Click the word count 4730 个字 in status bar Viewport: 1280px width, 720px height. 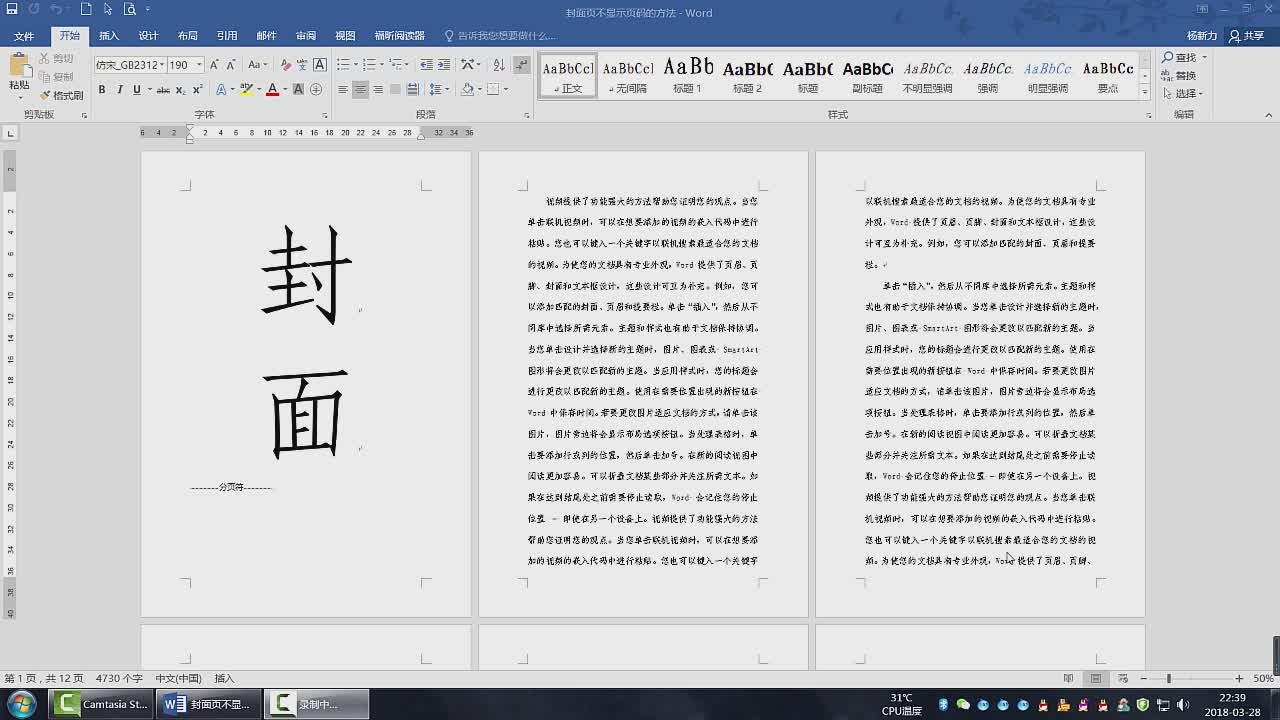click(x=119, y=679)
